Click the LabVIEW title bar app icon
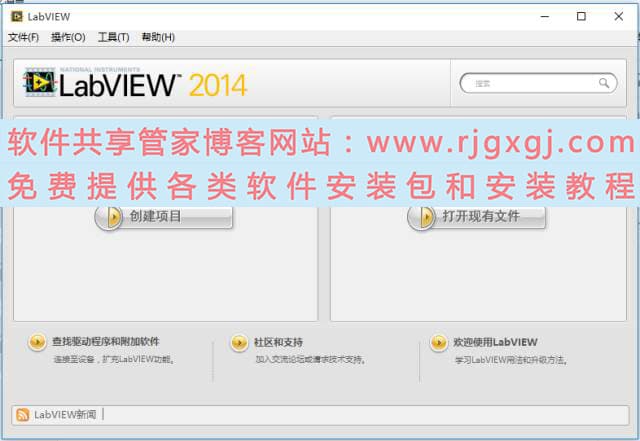 (17, 16)
